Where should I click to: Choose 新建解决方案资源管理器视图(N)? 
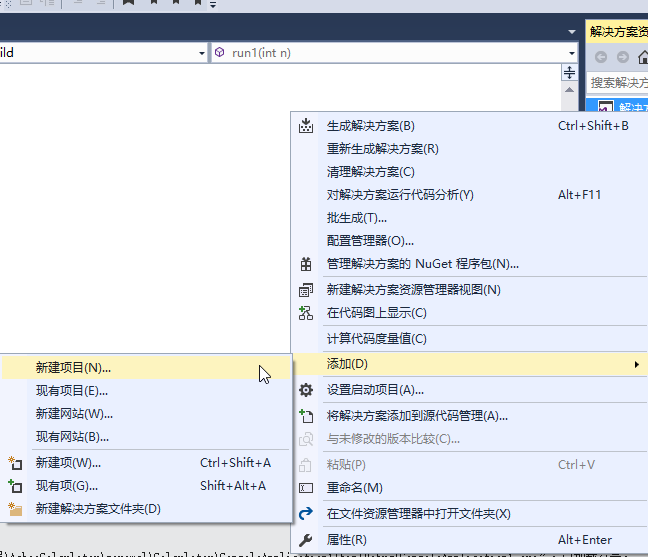(x=469, y=290)
